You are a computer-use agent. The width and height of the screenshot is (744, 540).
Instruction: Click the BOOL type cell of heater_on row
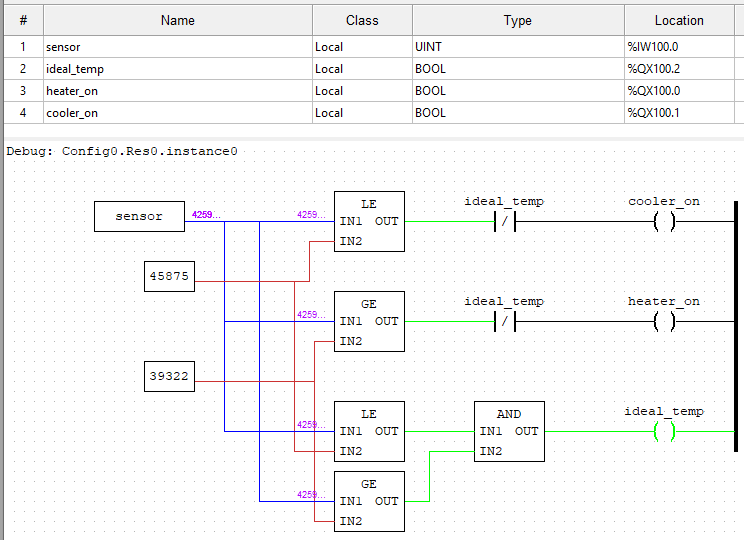click(x=518, y=91)
